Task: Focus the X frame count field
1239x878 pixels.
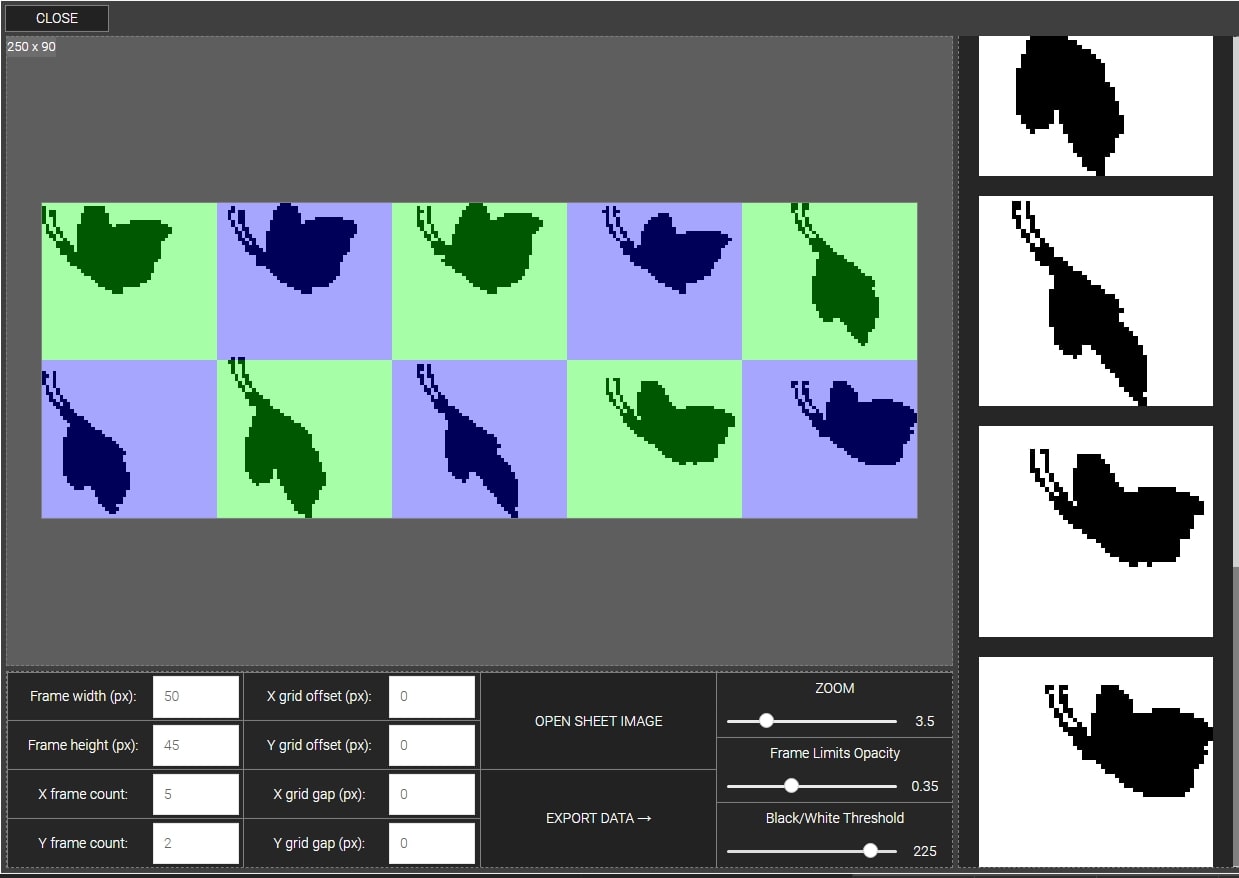Action: pos(195,794)
